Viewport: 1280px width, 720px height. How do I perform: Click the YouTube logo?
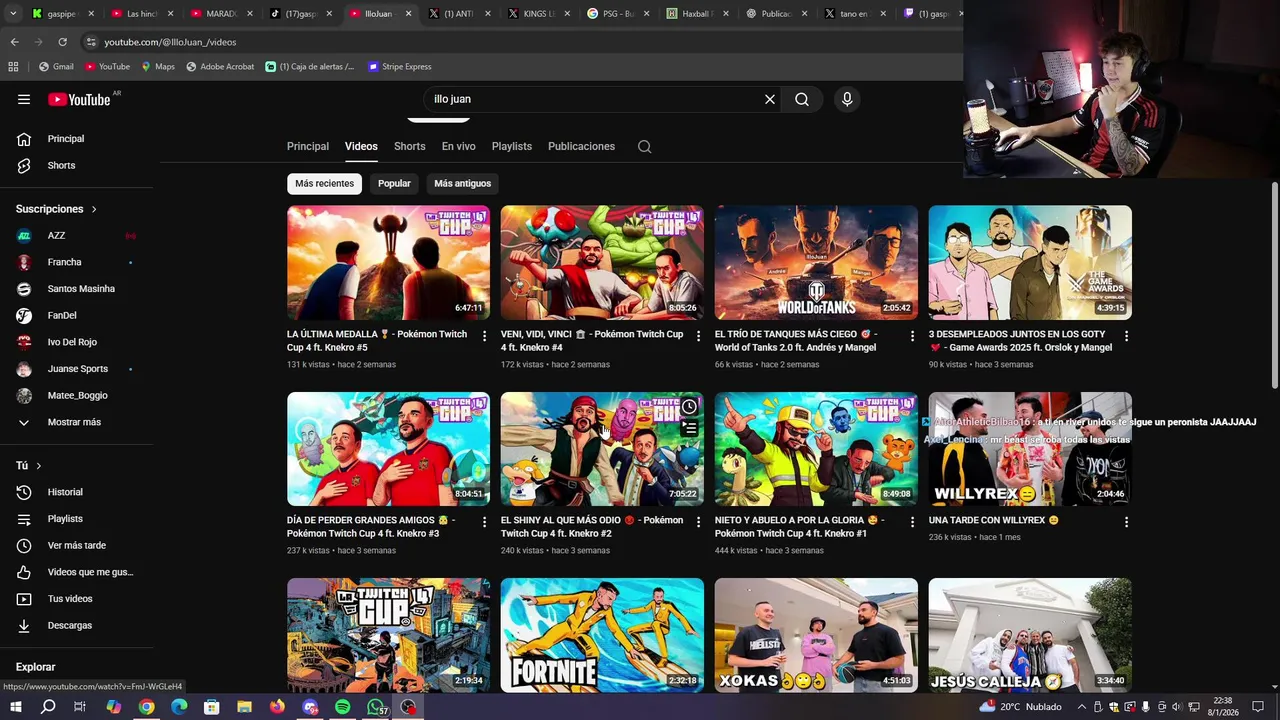[79, 99]
